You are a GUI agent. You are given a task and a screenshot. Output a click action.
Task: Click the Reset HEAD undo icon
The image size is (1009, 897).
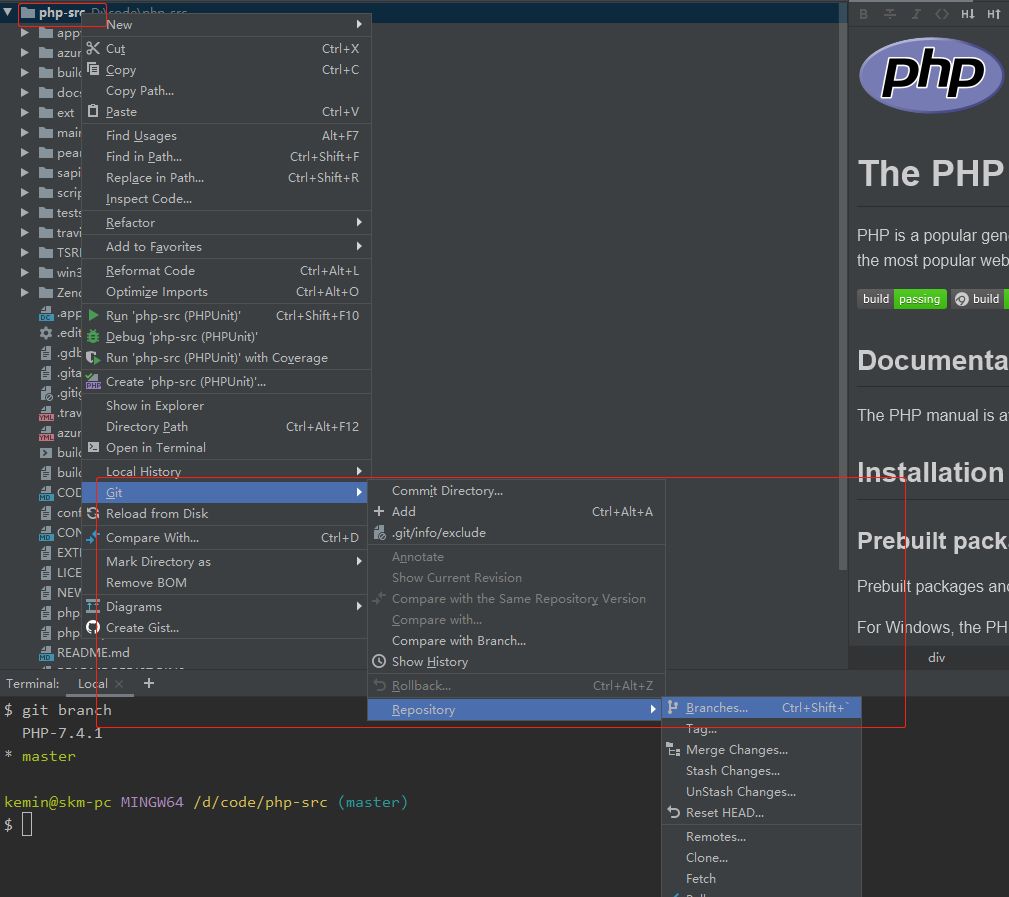674,813
